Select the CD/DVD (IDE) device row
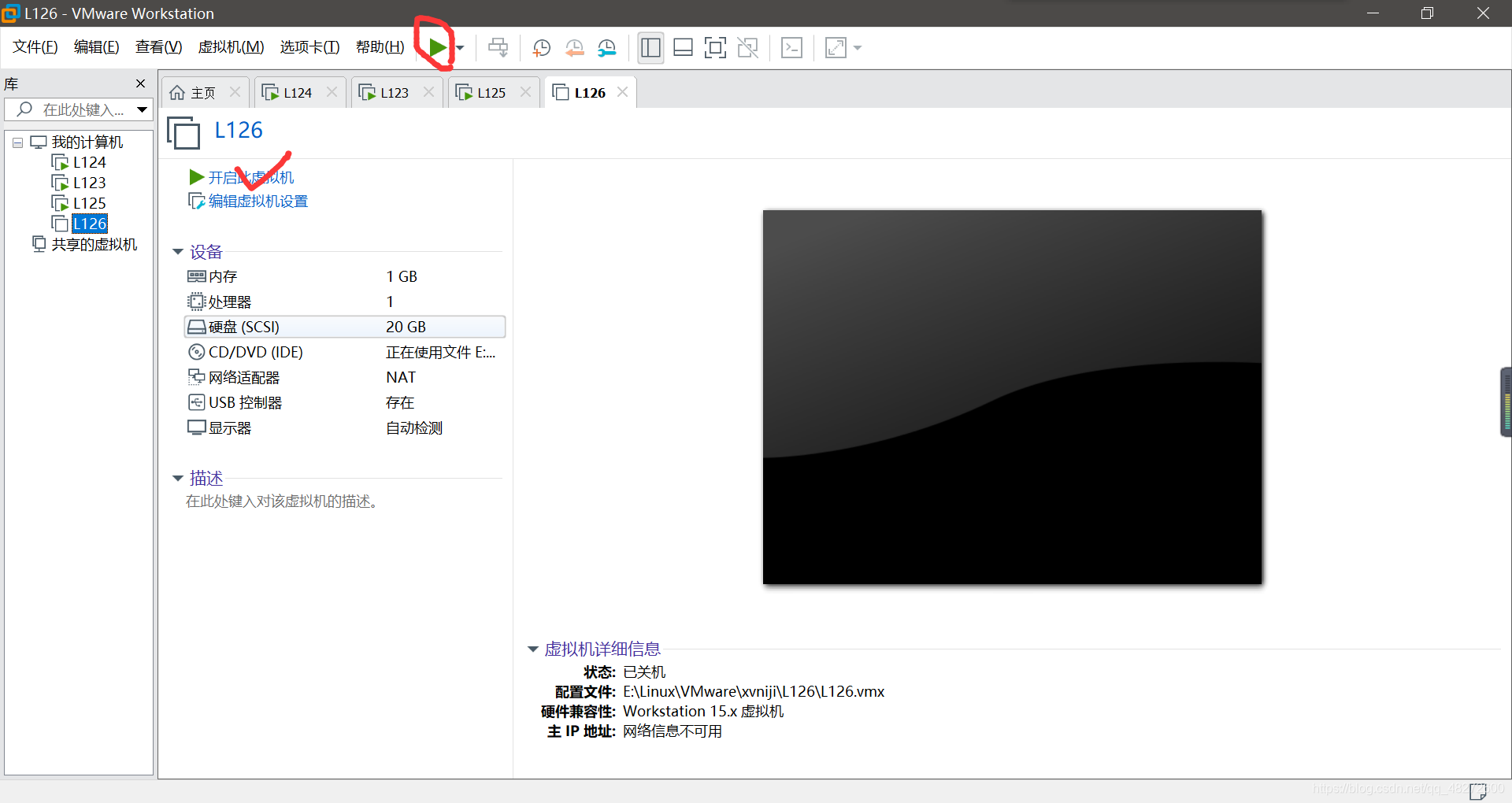The width and height of the screenshot is (1512, 803). click(345, 352)
